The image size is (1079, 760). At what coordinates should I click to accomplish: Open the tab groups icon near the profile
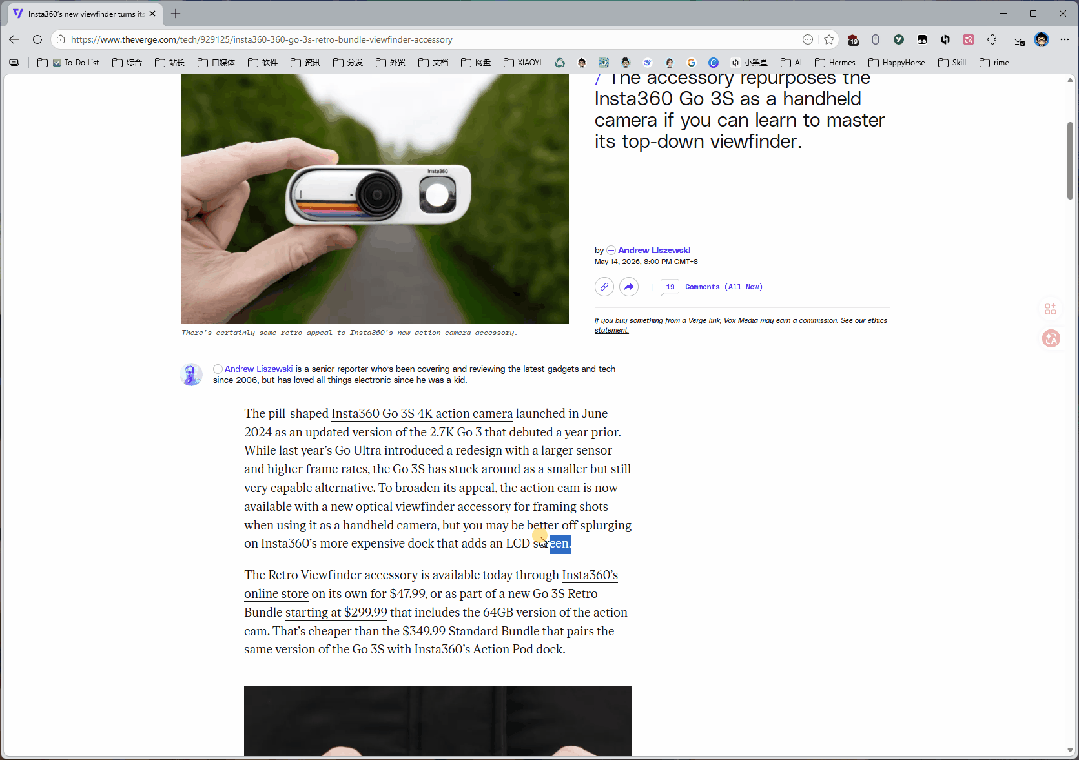coord(1019,41)
